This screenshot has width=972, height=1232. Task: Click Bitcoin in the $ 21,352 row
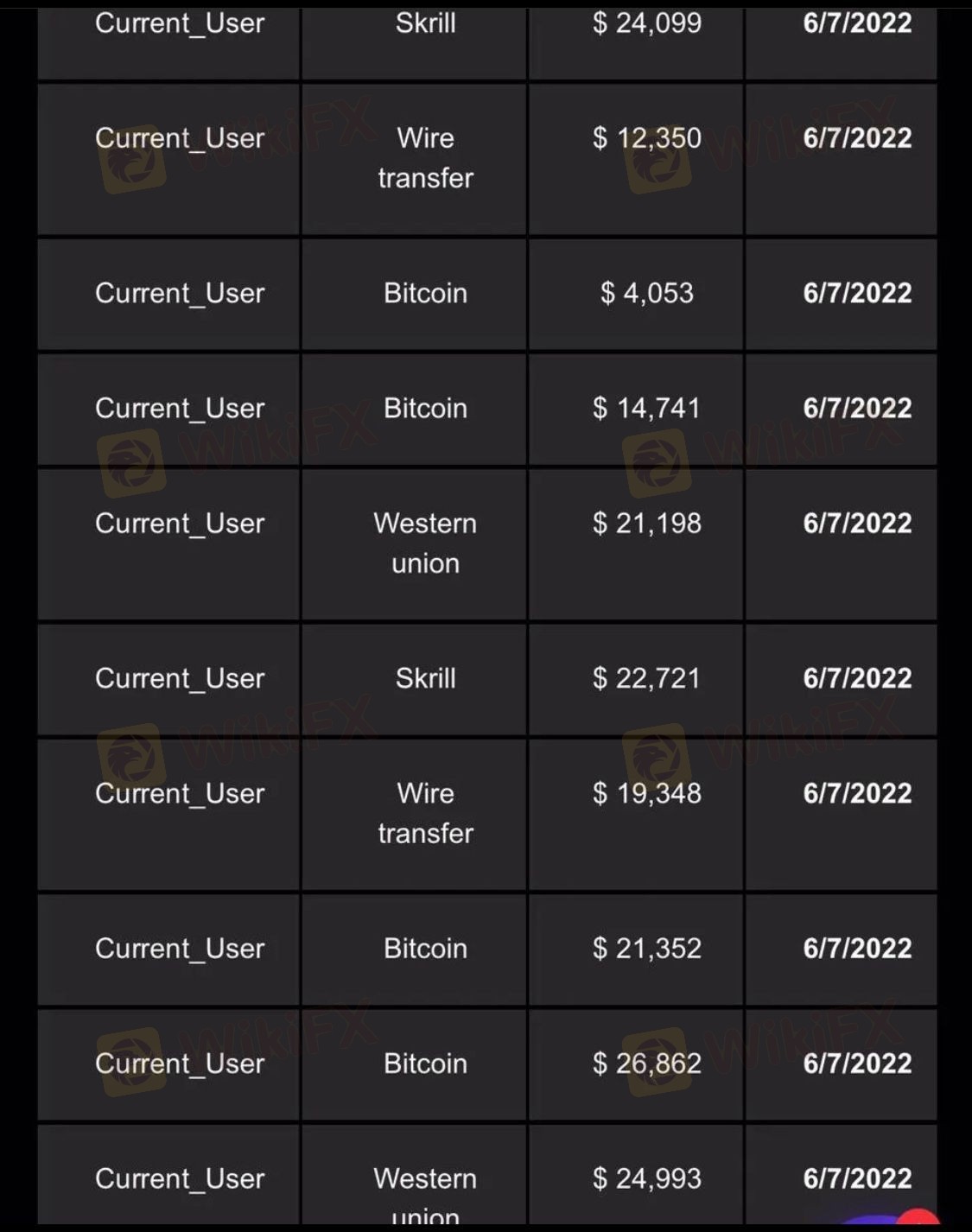pos(425,949)
